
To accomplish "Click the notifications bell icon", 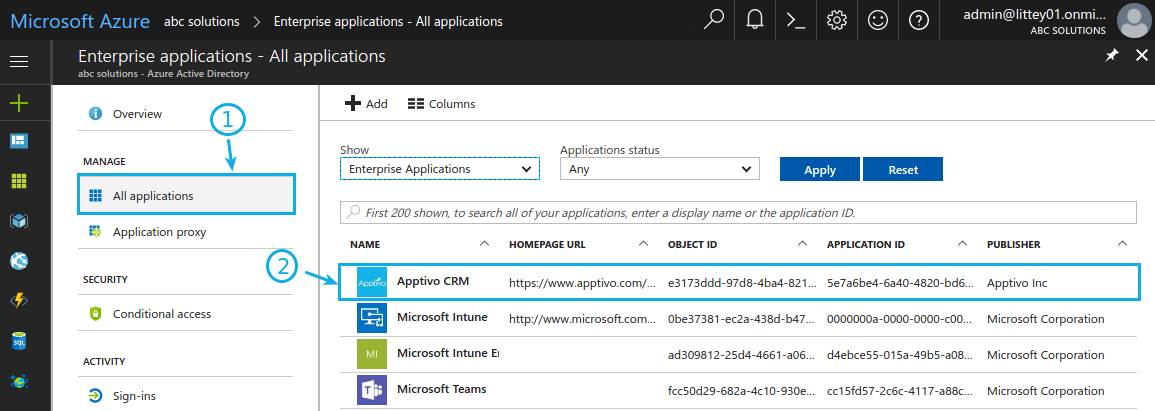I will pos(755,20).
